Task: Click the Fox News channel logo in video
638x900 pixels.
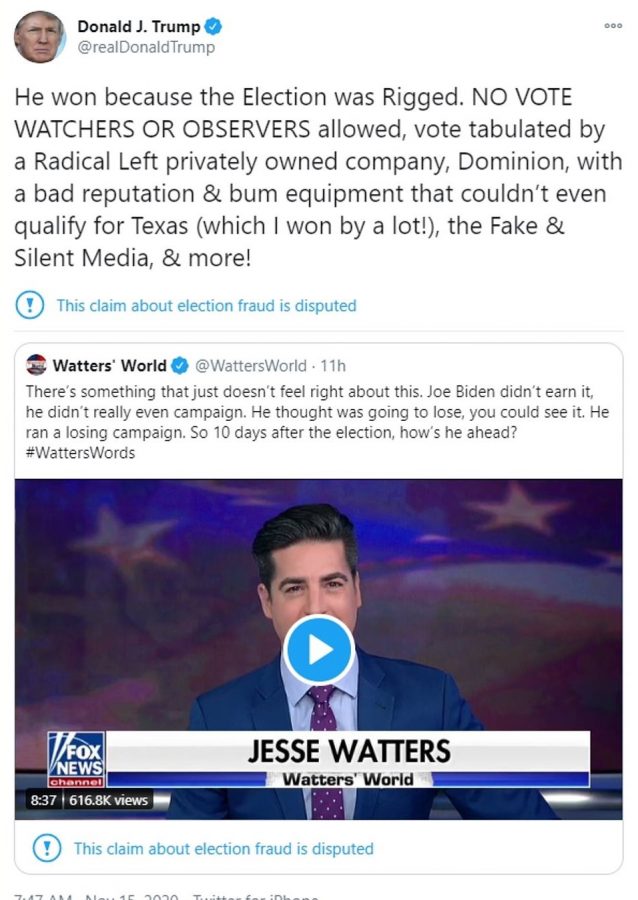Action: 76,759
